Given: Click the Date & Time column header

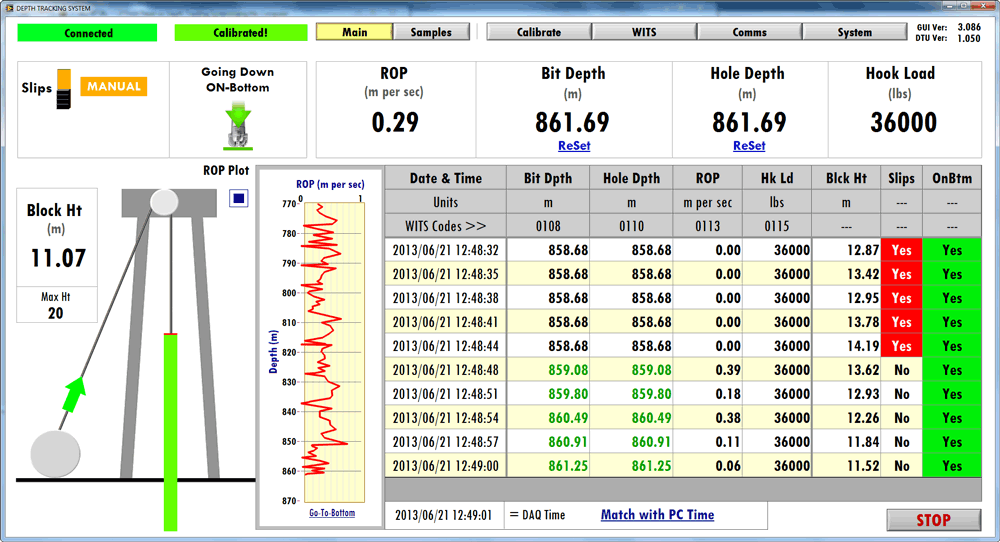Looking at the screenshot, I should click(445, 178).
